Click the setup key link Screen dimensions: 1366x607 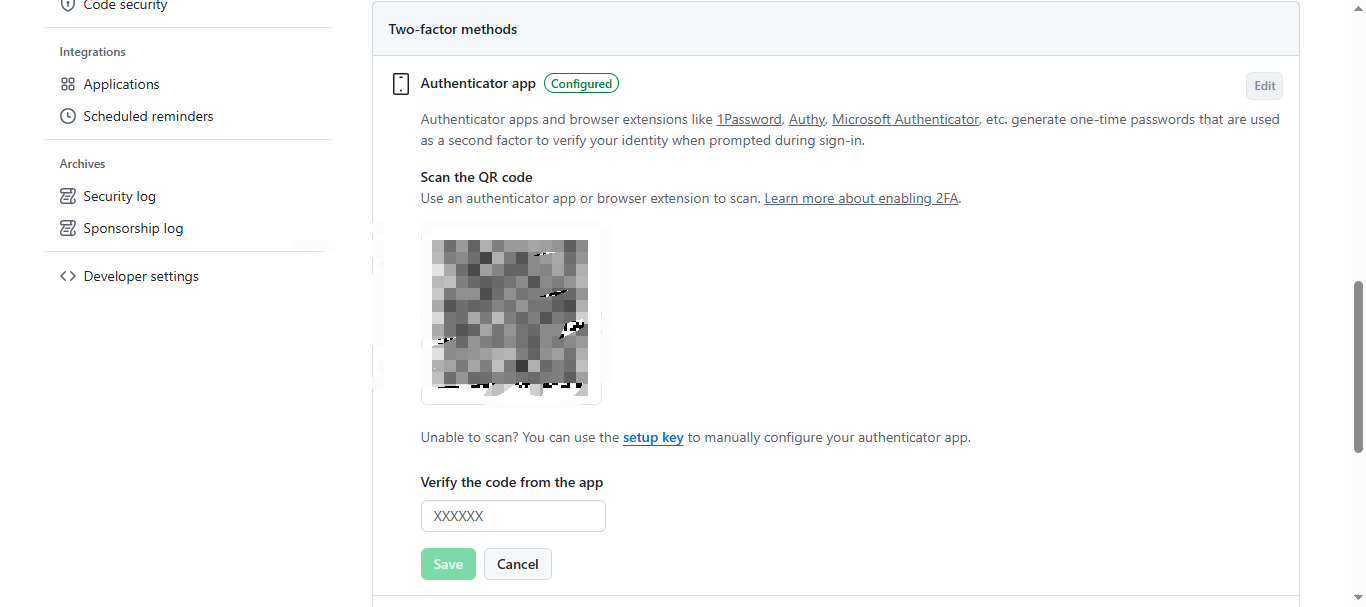[653, 438]
